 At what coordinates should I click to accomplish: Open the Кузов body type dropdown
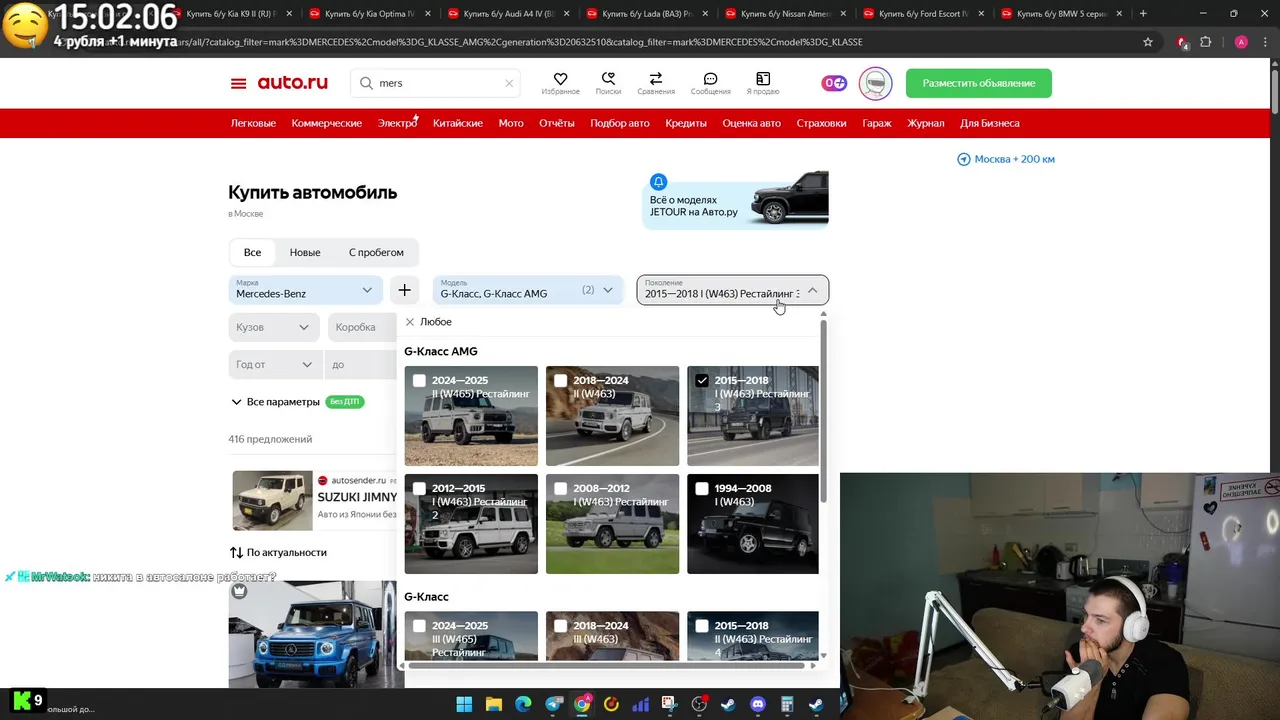273,327
